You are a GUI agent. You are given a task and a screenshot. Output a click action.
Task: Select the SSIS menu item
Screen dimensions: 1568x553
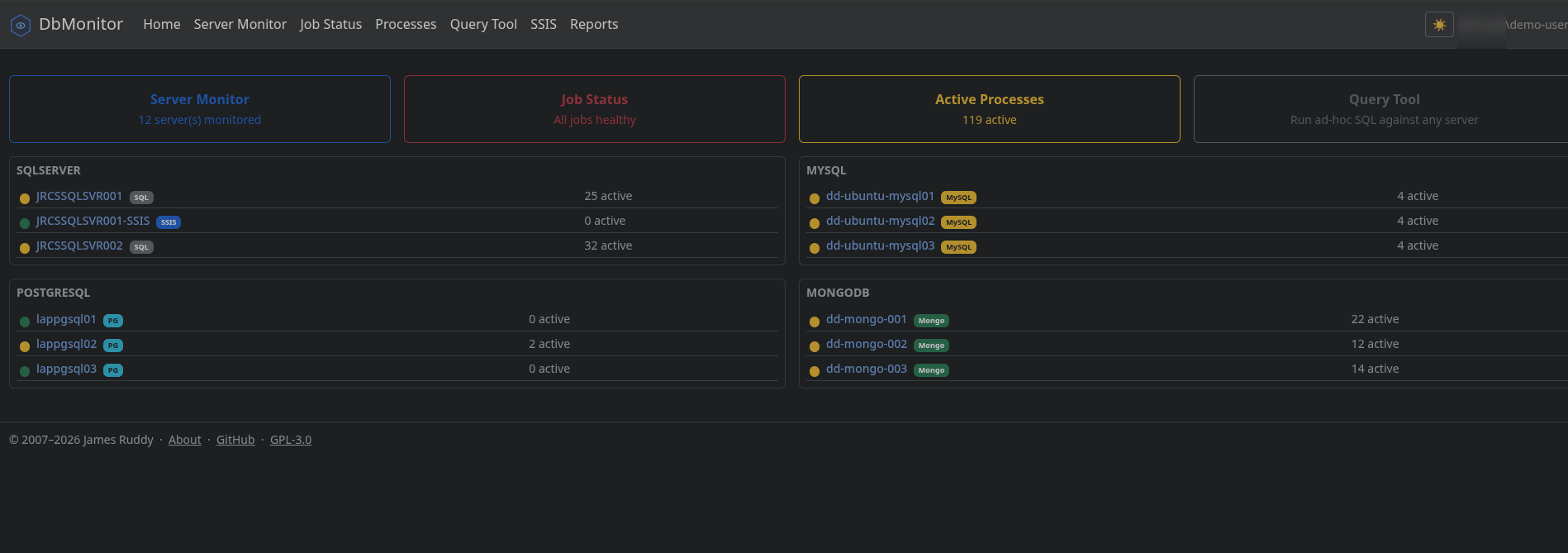544,25
